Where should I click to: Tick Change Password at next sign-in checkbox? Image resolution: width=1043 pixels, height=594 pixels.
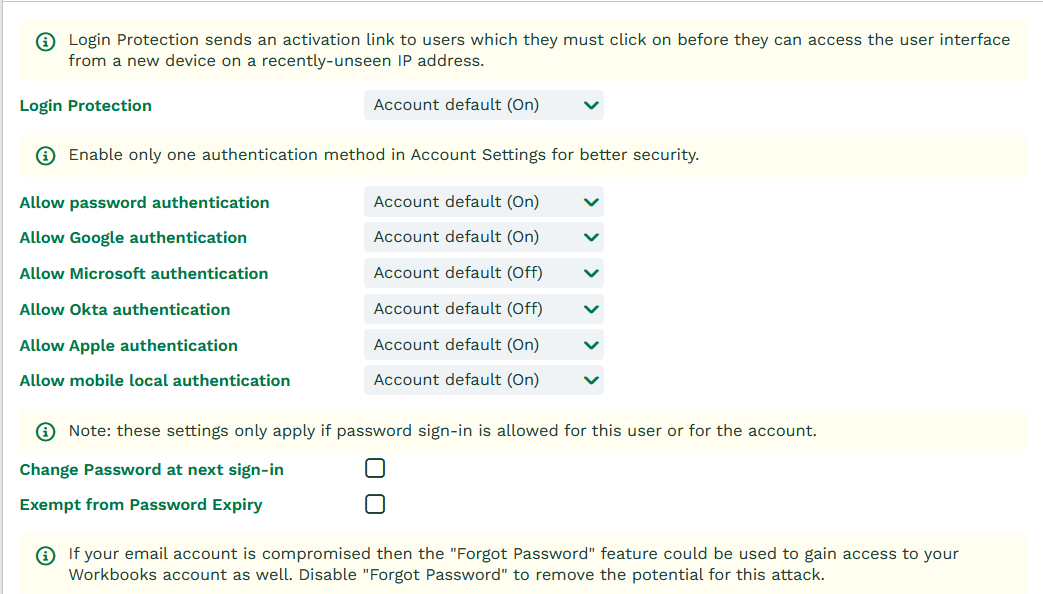click(375, 469)
